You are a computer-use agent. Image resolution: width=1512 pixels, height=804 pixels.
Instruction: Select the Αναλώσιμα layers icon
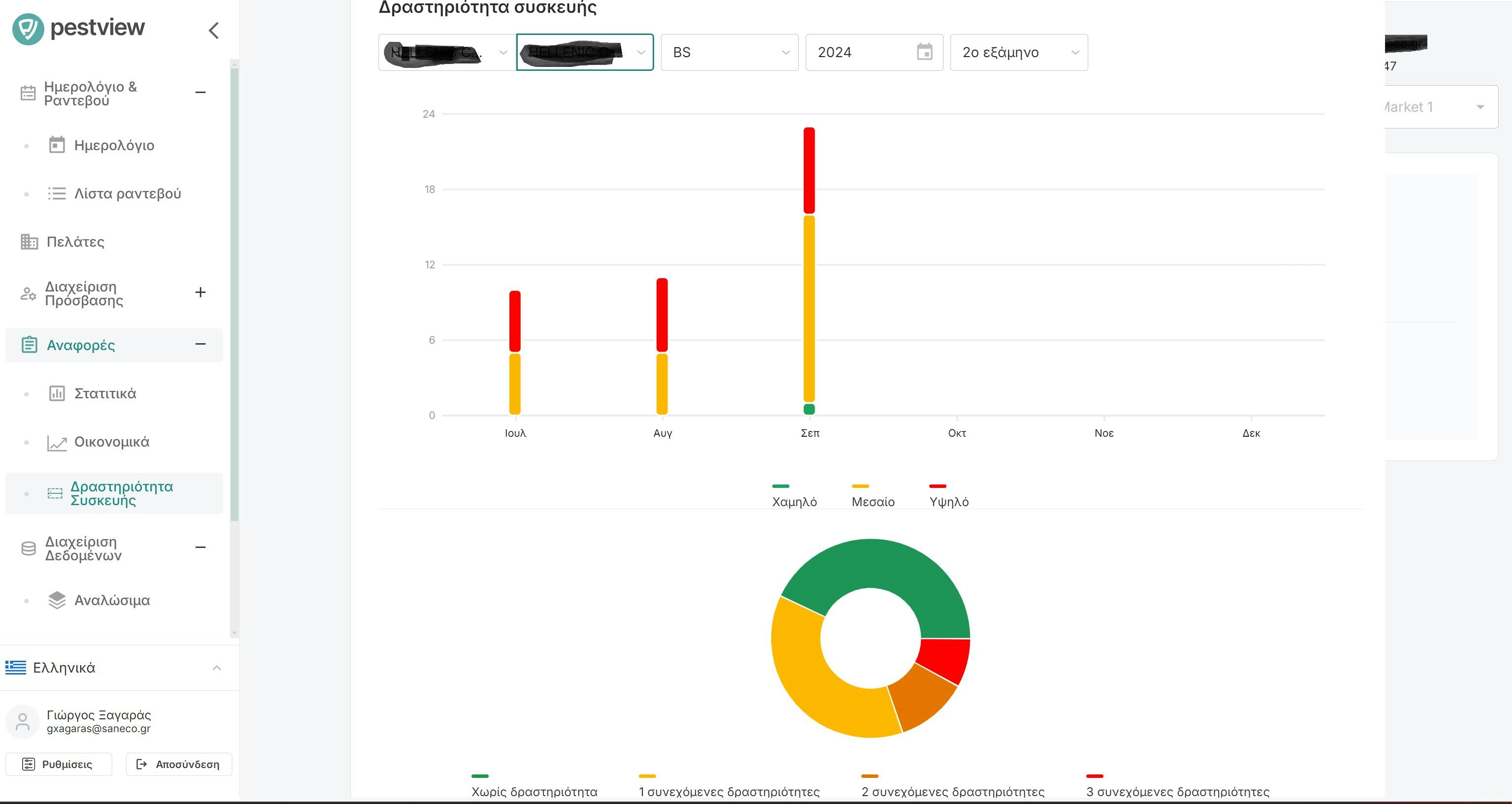pyautogui.click(x=56, y=600)
